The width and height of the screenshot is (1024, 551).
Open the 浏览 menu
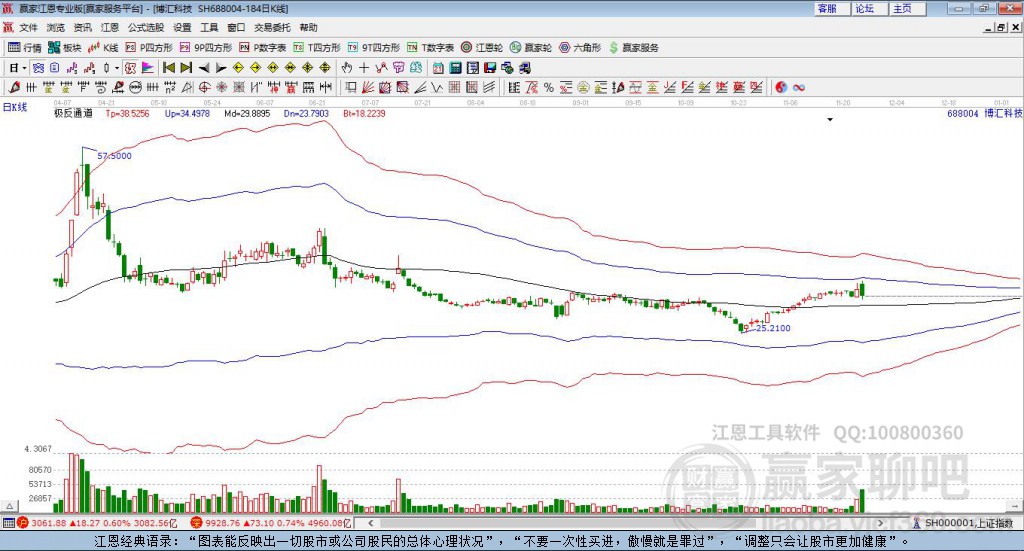click(x=56, y=27)
